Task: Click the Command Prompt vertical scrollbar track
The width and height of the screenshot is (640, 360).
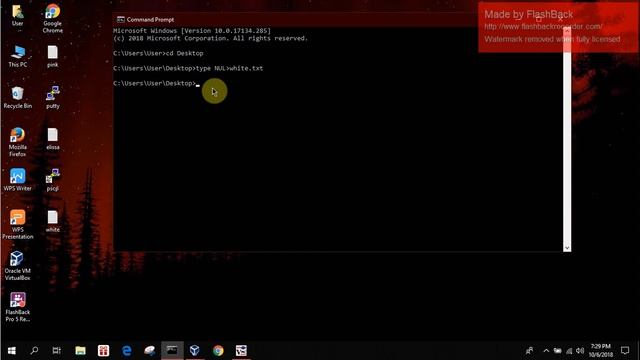Action: (x=567, y=139)
